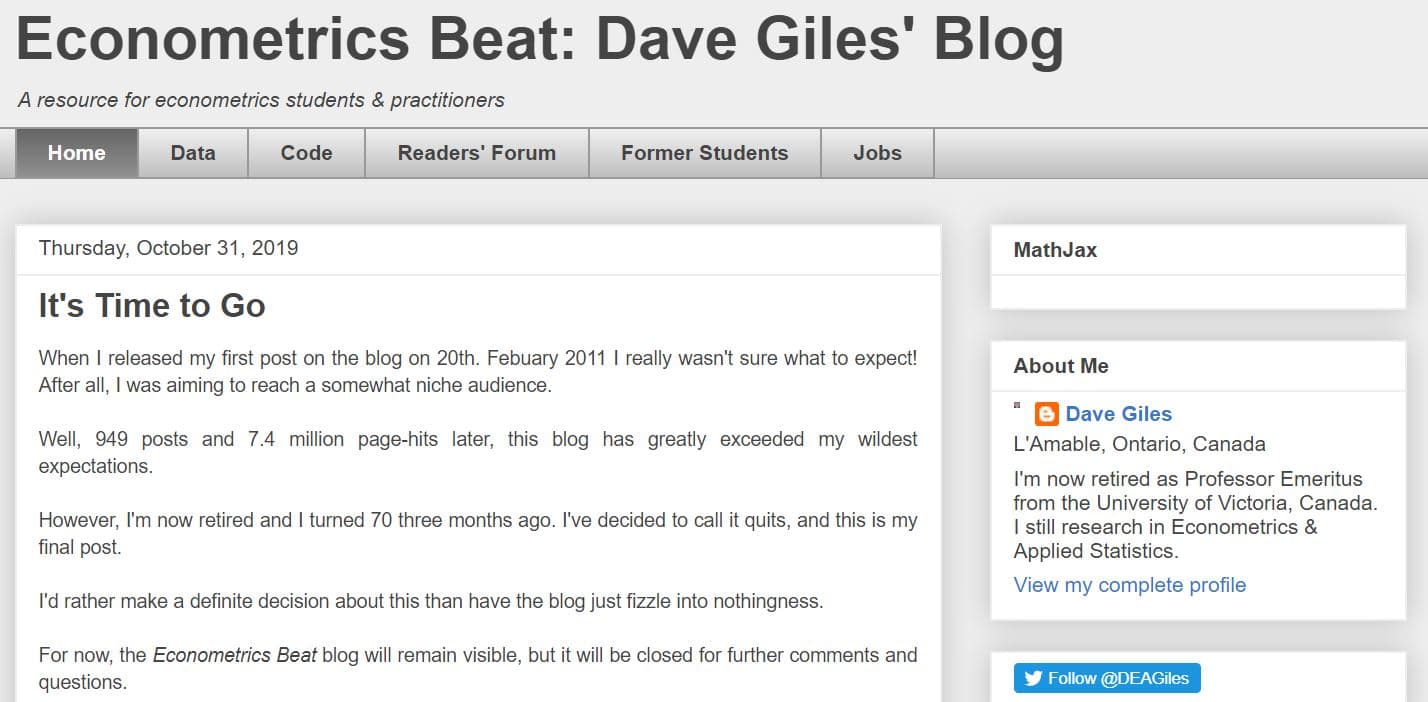Click the post date Thursday, October 31, 2019
The width and height of the screenshot is (1428, 702).
[167, 248]
